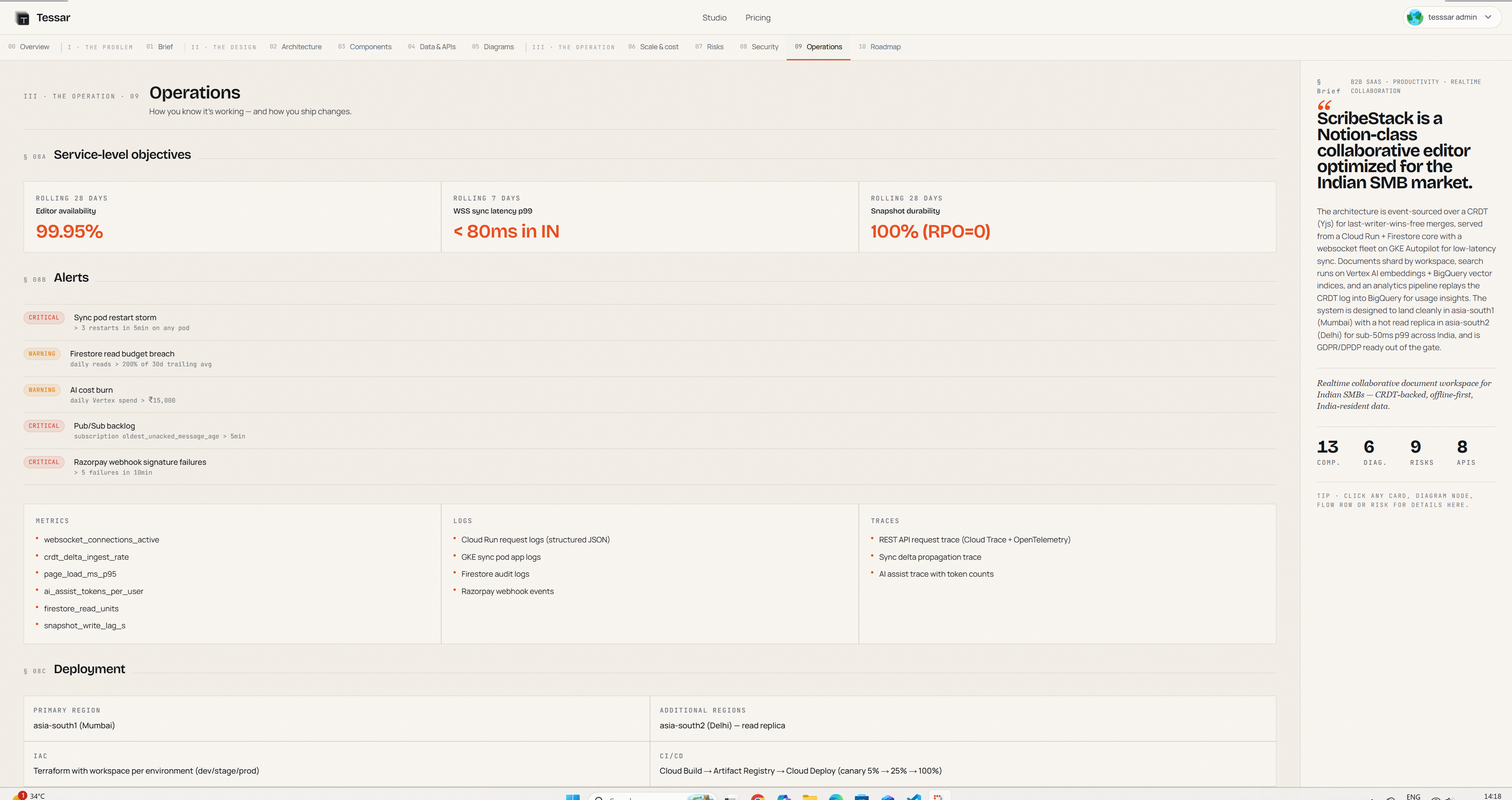Select the active Operations tab
This screenshot has width=1512, height=800.
[818, 47]
